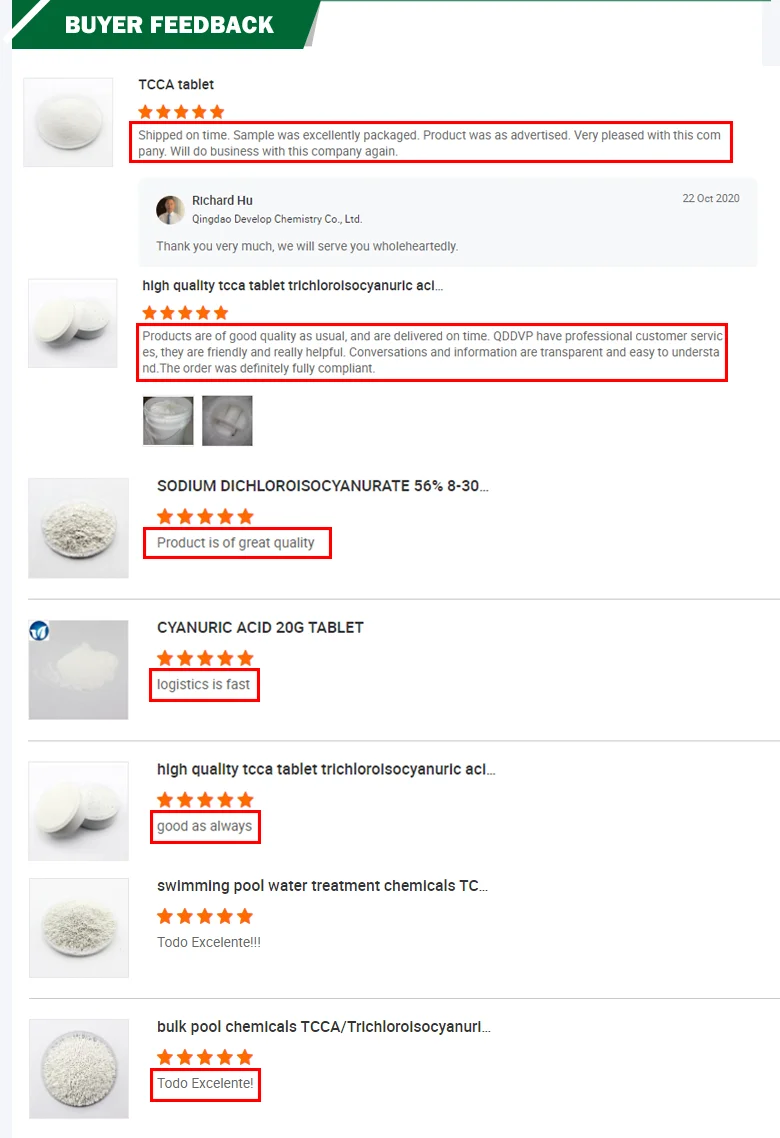Click Richard Hu's profile avatar
780x1138 pixels.
(170, 210)
